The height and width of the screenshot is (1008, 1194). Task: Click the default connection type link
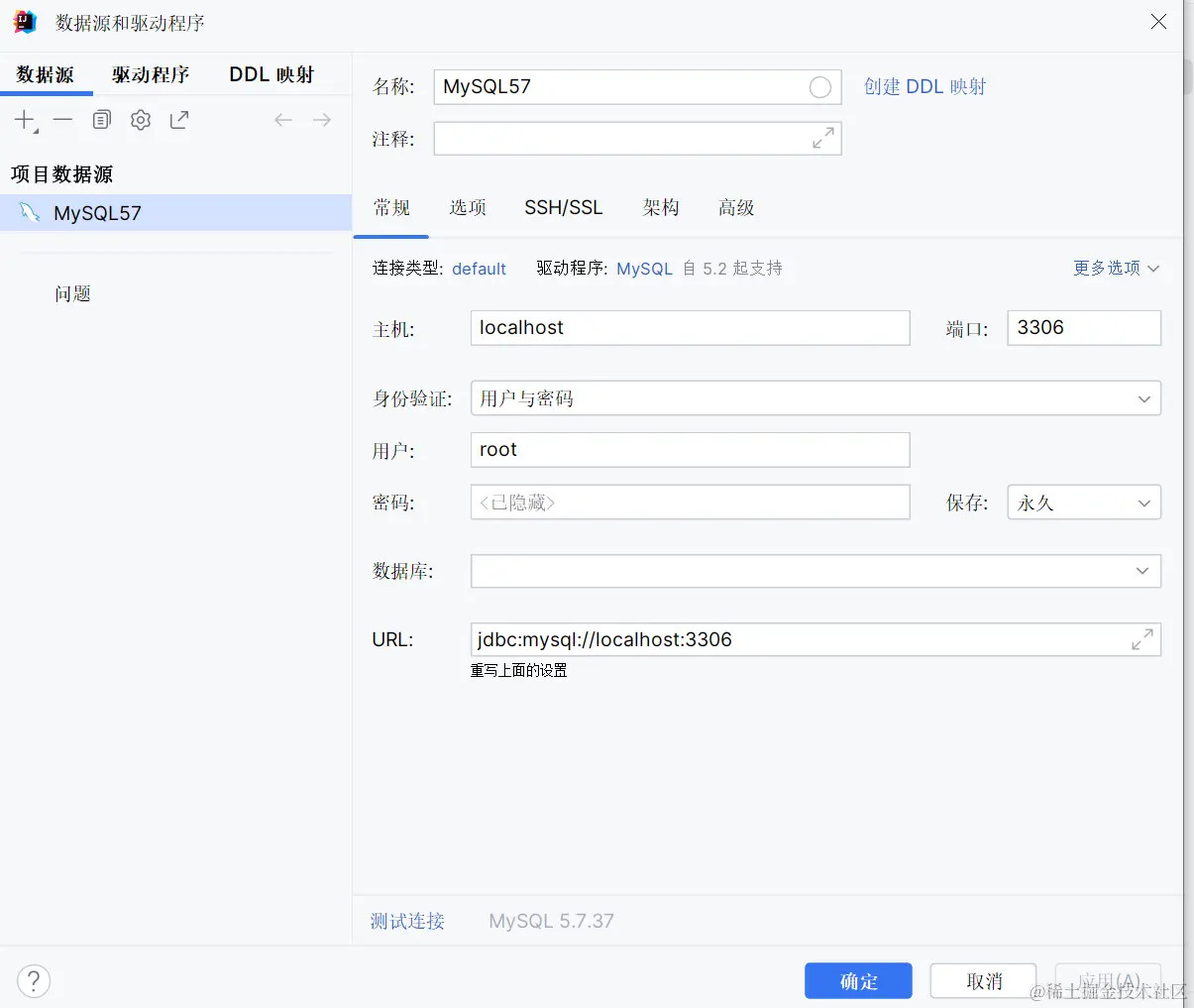point(479,269)
